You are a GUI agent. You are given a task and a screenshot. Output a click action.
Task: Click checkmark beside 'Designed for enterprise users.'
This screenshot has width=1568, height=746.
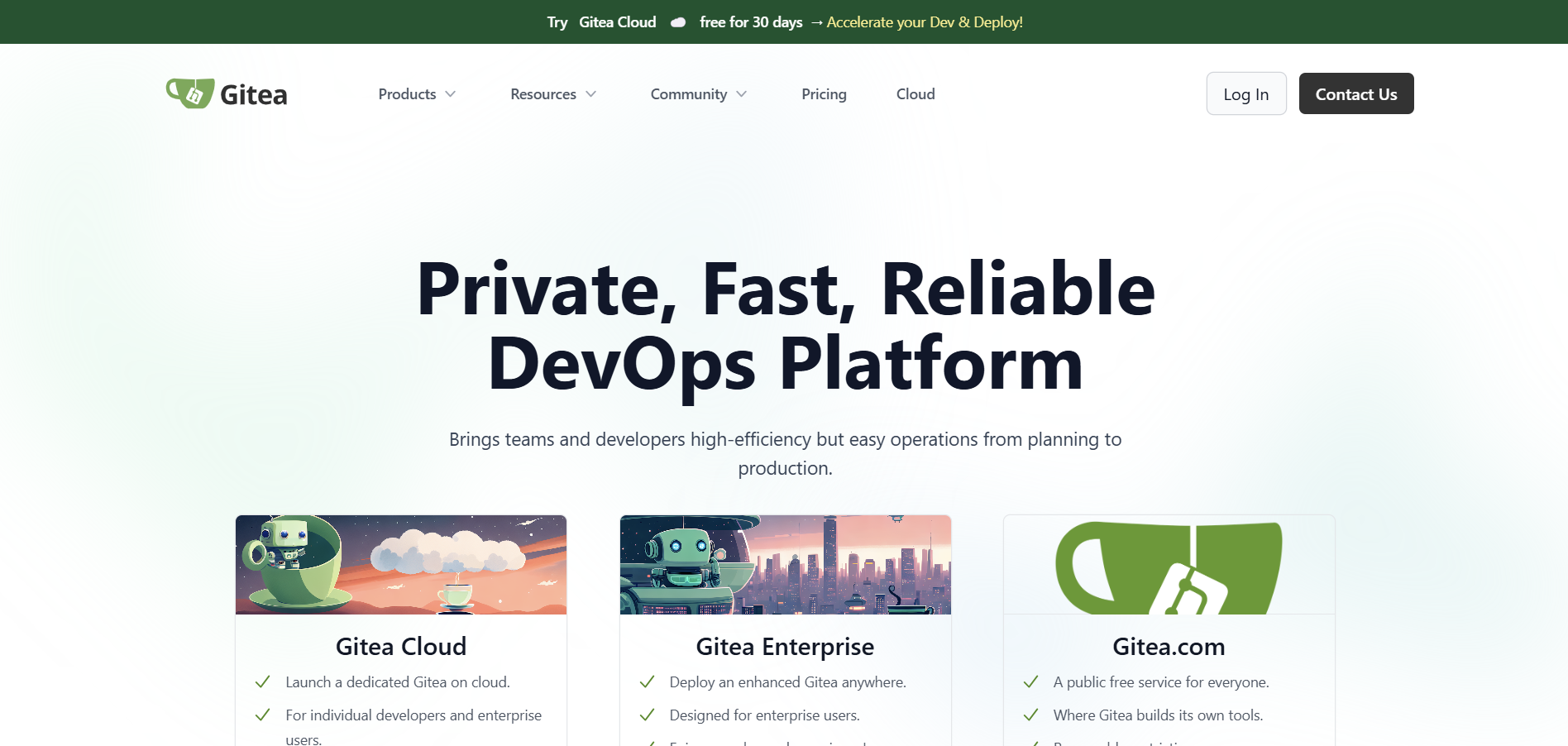tap(647, 715)
